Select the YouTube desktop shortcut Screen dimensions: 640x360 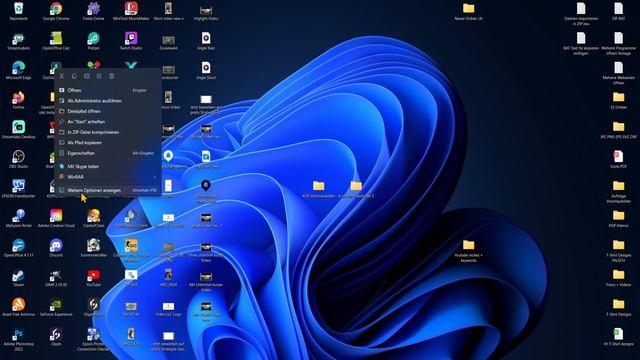point(93,277)
